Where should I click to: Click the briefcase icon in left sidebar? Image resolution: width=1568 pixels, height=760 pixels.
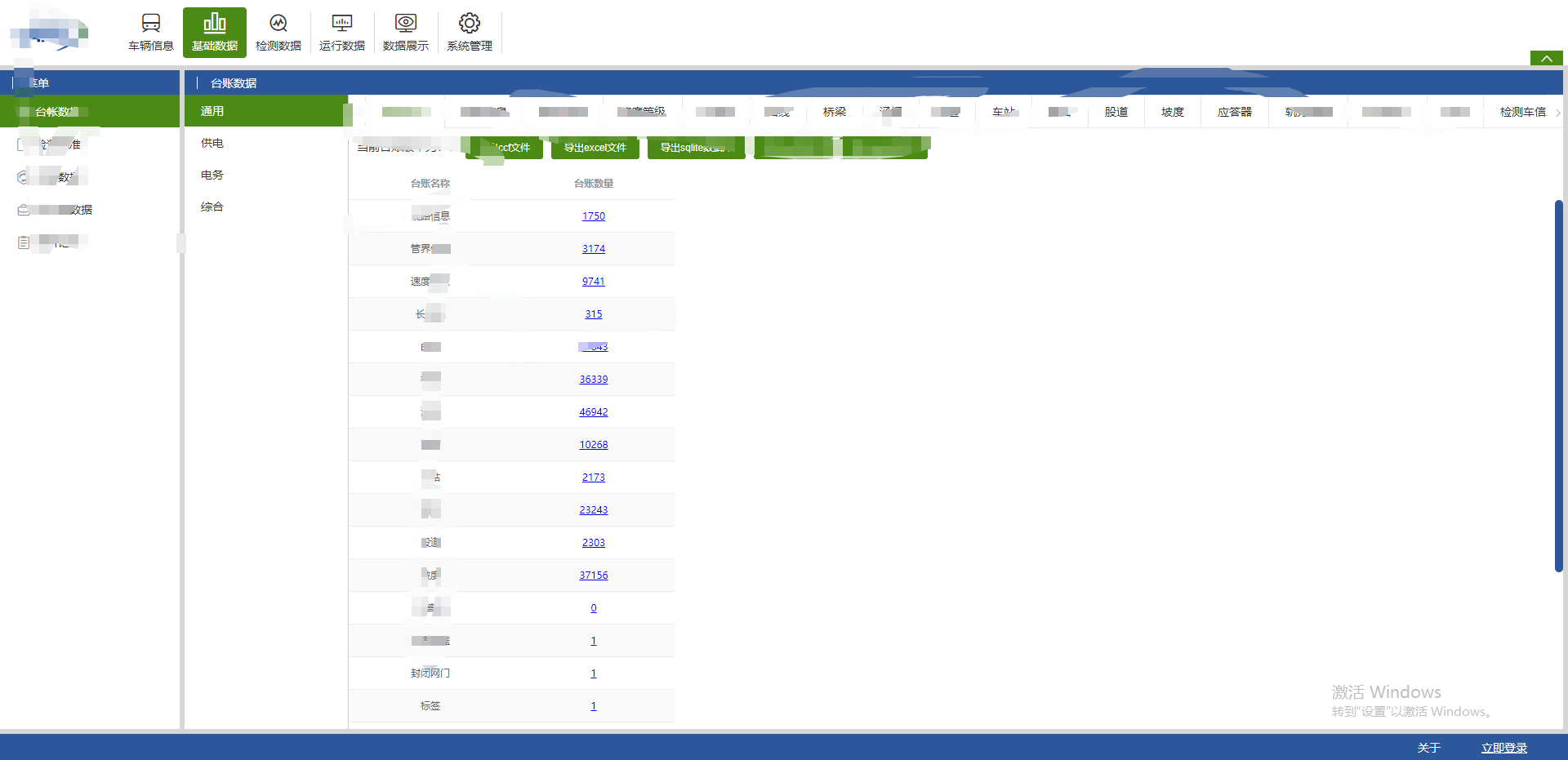point(24,210)
